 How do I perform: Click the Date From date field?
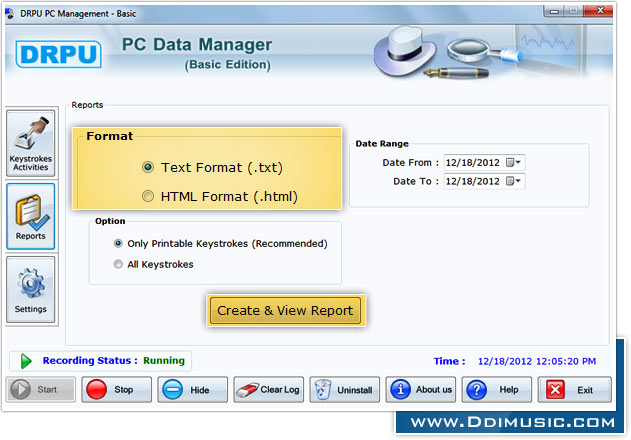tap(484, 162)
